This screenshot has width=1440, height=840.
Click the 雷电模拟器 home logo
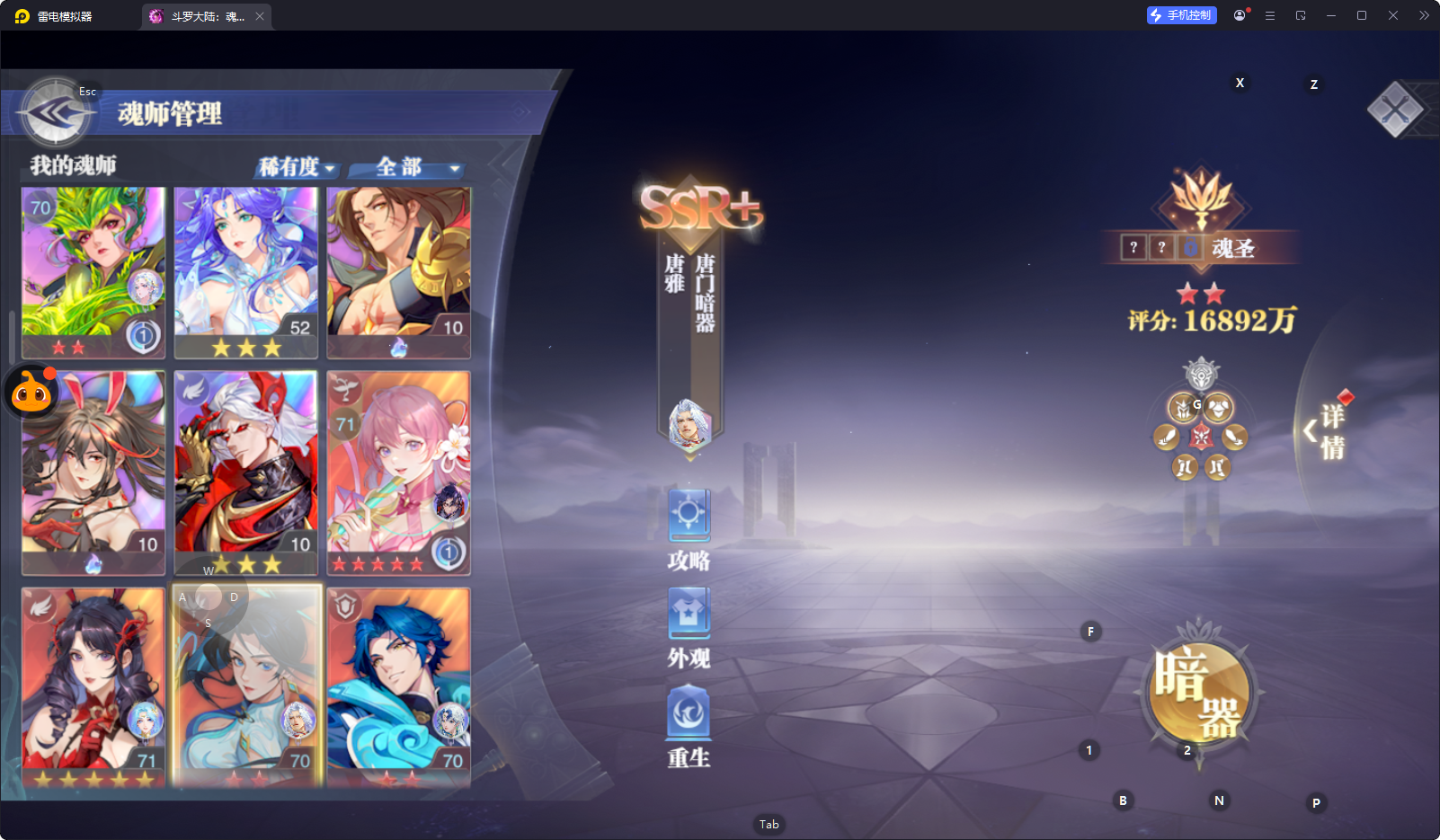click(x=54, y=16)
